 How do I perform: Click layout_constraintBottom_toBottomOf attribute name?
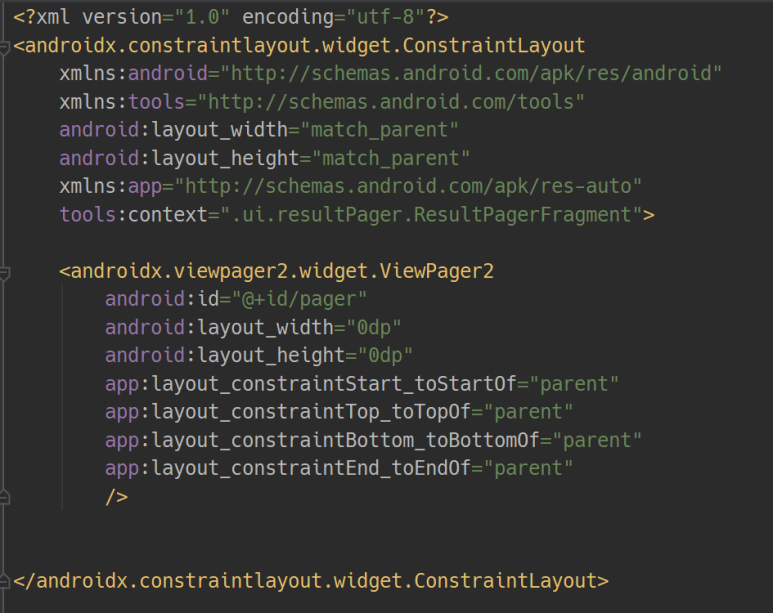point(350,440)
